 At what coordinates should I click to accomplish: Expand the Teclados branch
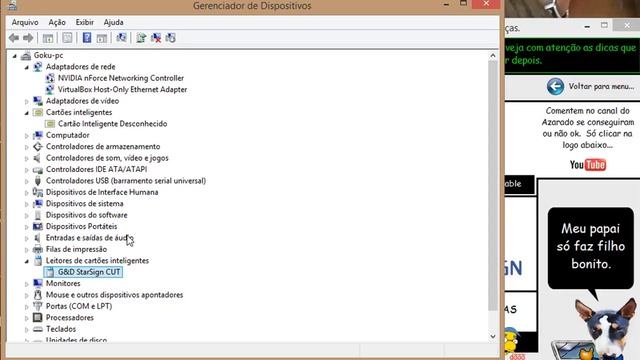(x=27, y=329)
